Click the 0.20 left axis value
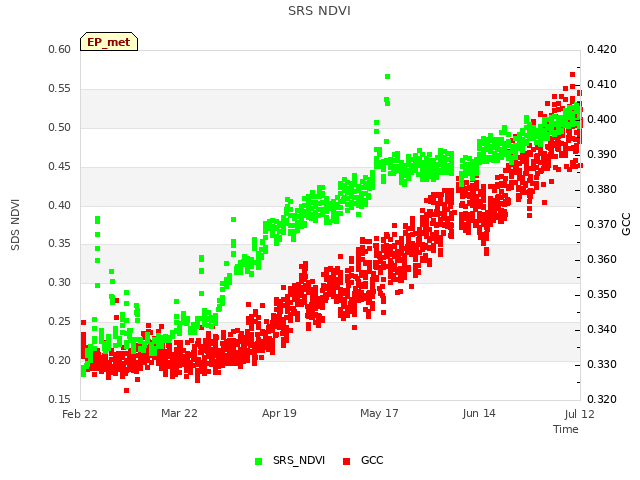This screenshot has width=640, height=480. 60,360
